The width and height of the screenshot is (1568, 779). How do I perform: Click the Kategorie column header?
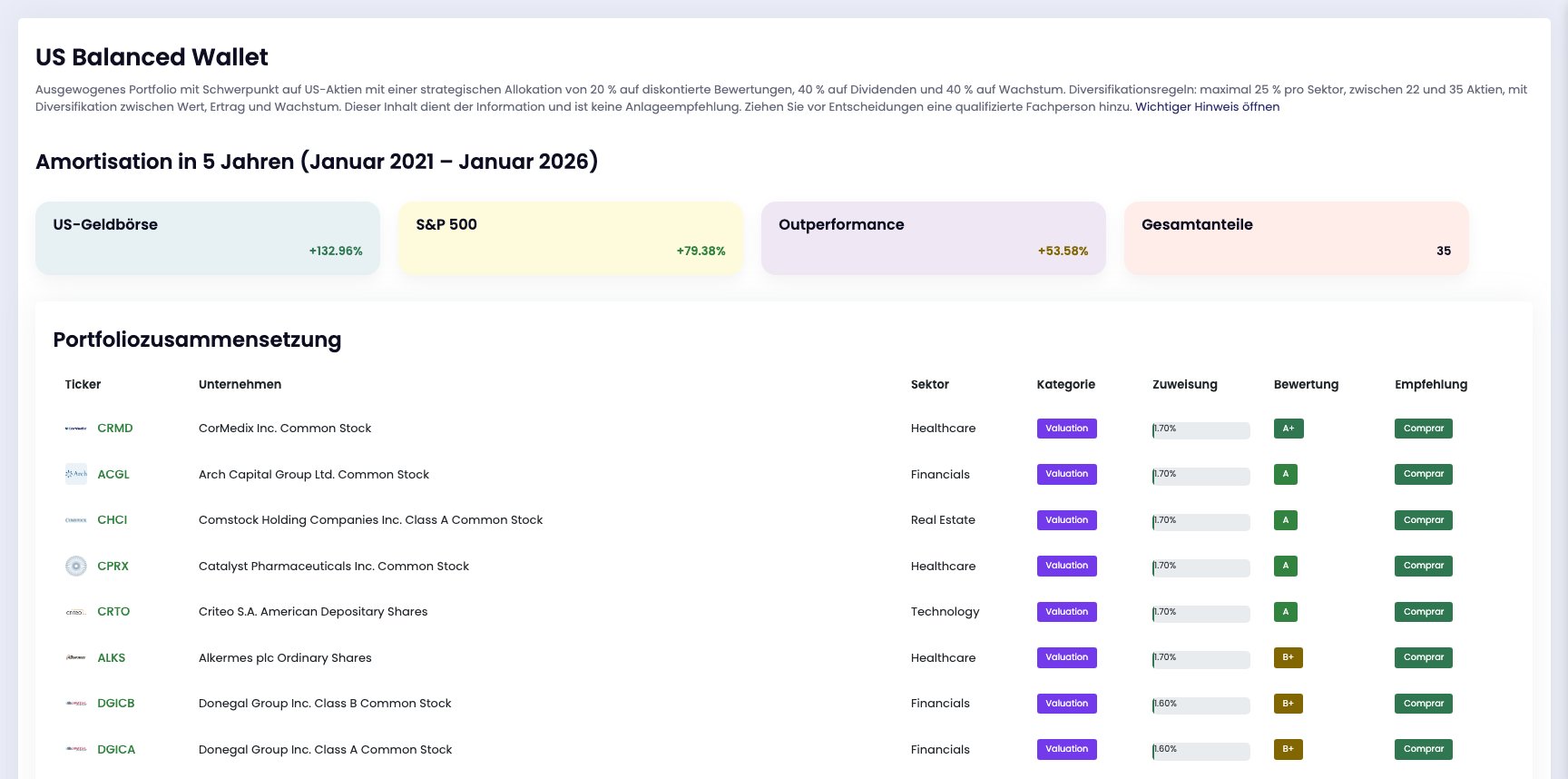(1066, 384)
